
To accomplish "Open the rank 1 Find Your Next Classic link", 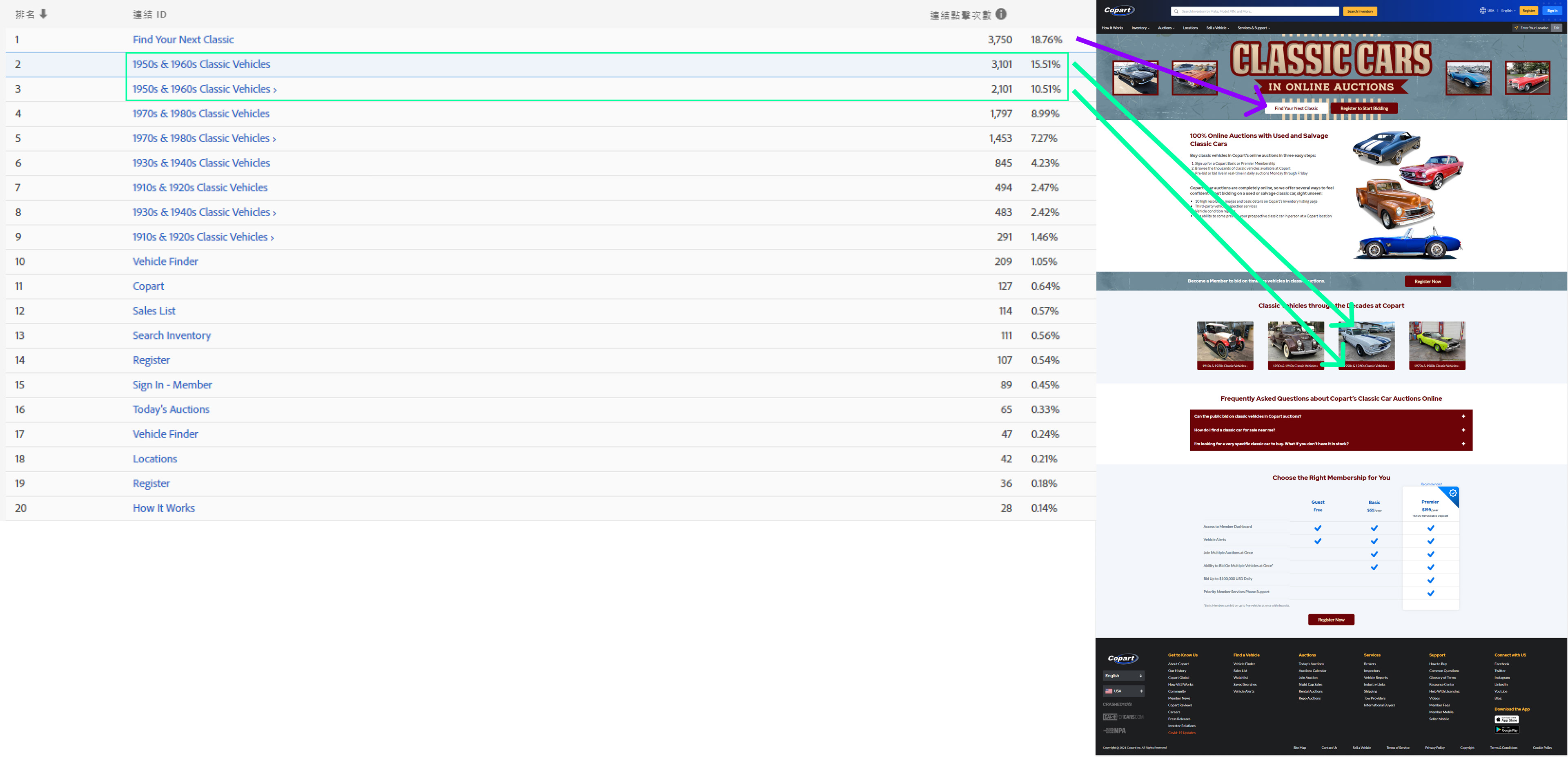I will [183, 40].
